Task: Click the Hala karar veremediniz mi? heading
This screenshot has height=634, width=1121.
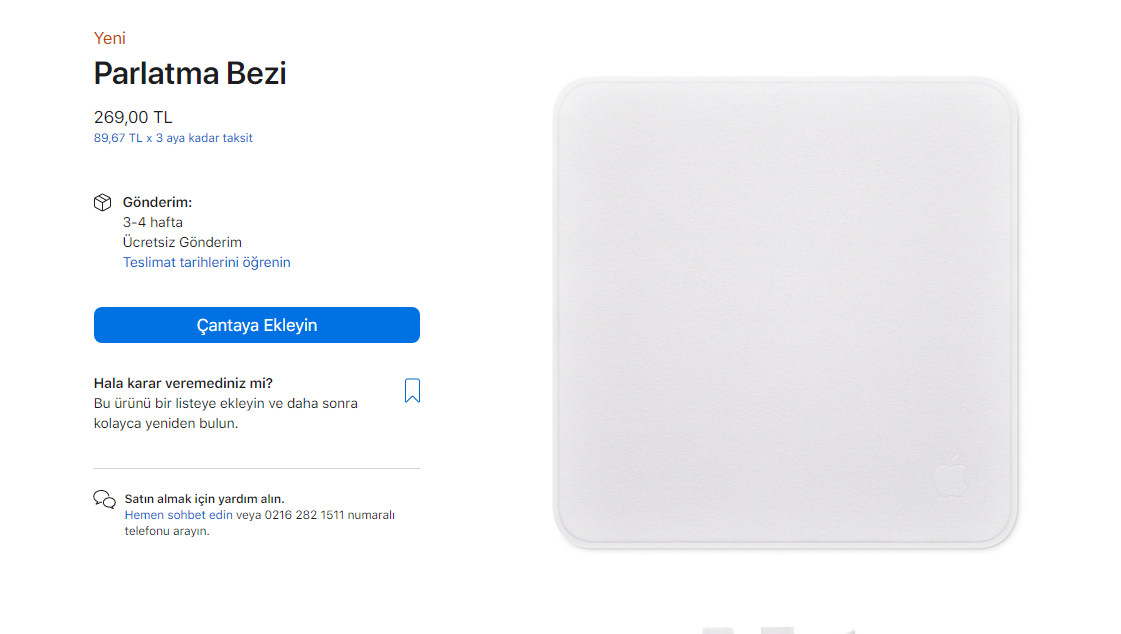Action: 183,383
